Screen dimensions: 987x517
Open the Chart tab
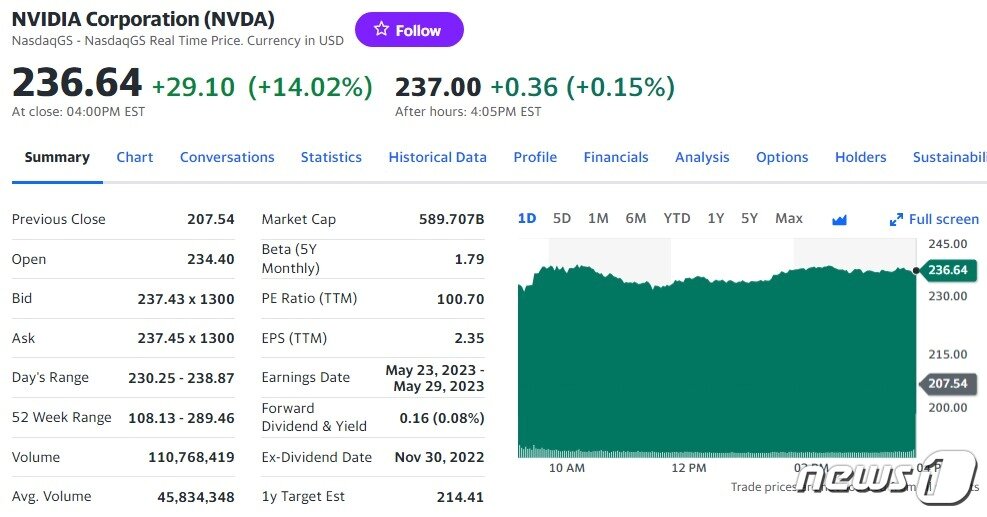pos(135,157)
